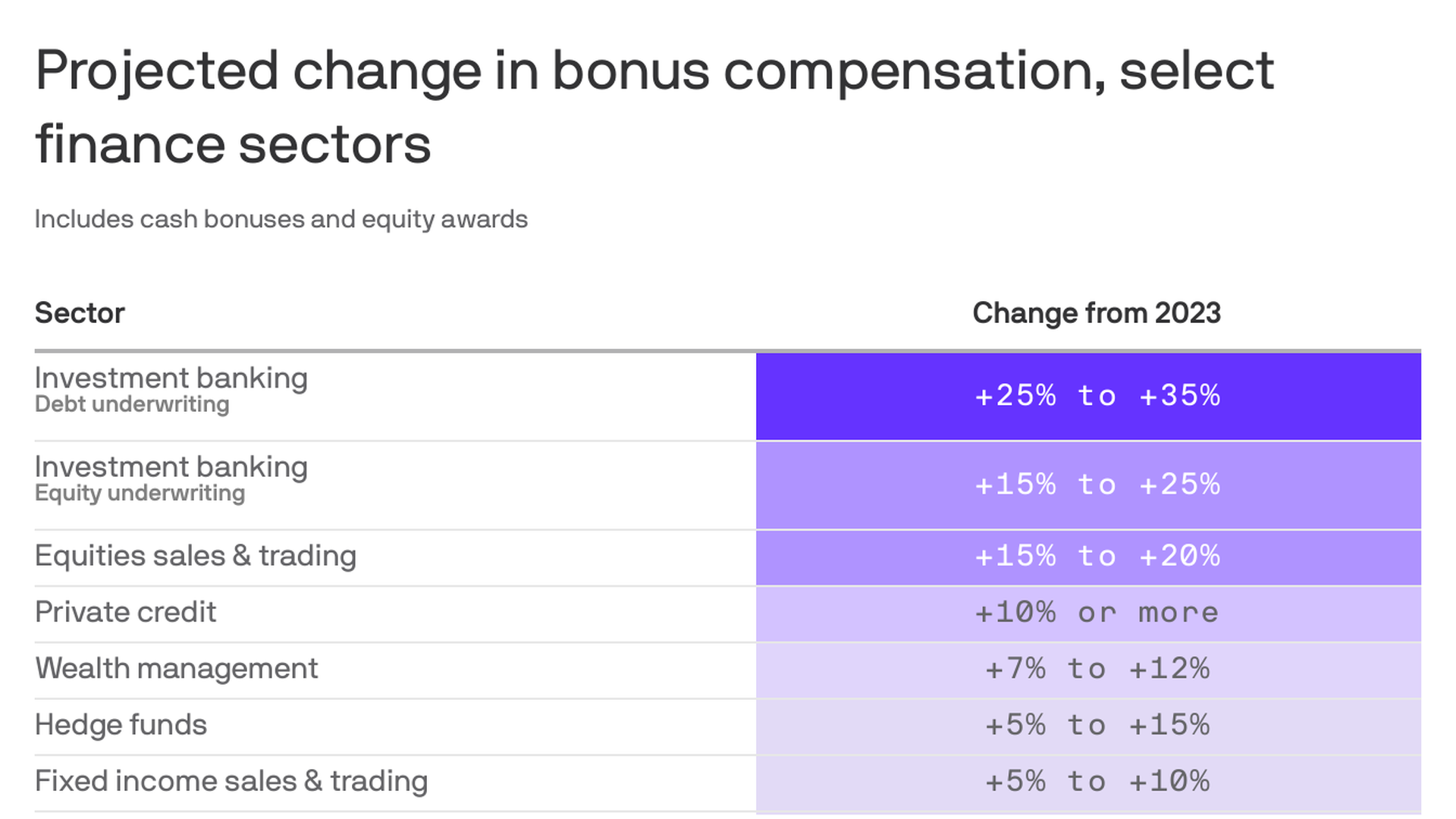The image size is (1456, 819).
Task: Click the Hedge funds row label
Action: (x=121, y=724)
